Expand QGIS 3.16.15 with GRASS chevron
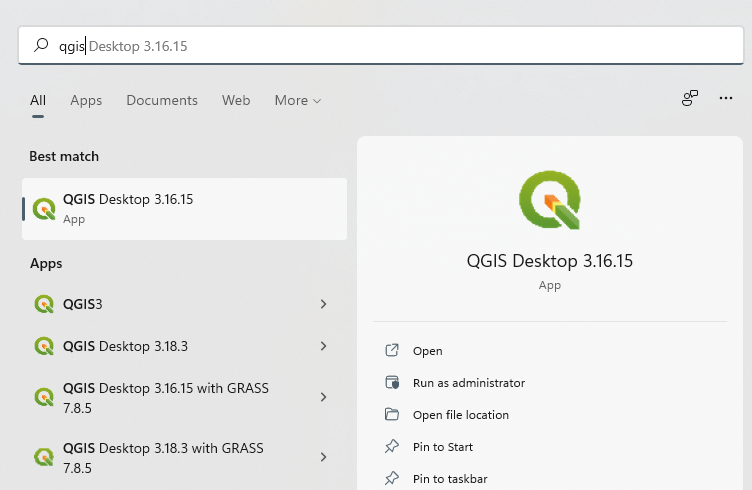Viewport: 752px width, 490px height. pos(323,397)
